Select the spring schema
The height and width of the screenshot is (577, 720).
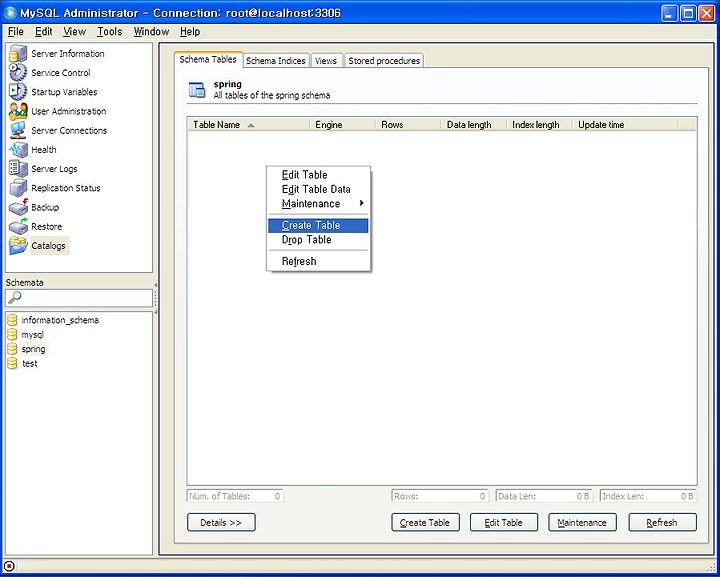point(34,349)
